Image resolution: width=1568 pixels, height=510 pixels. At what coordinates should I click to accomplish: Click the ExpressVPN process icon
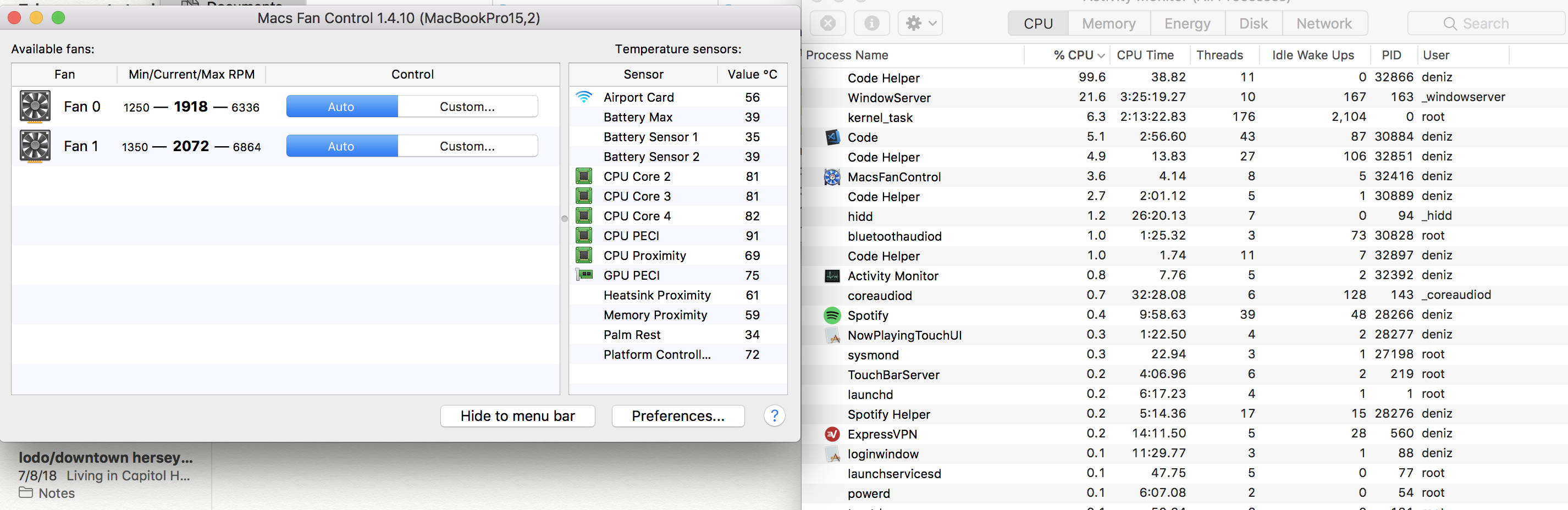tap(832, 434)
